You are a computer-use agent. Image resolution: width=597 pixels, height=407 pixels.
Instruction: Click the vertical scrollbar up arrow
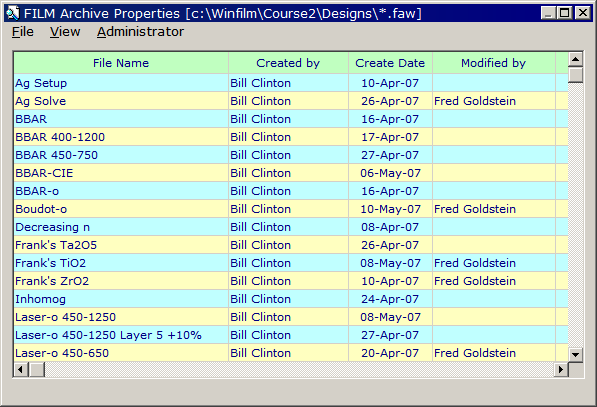pos(575,59)
